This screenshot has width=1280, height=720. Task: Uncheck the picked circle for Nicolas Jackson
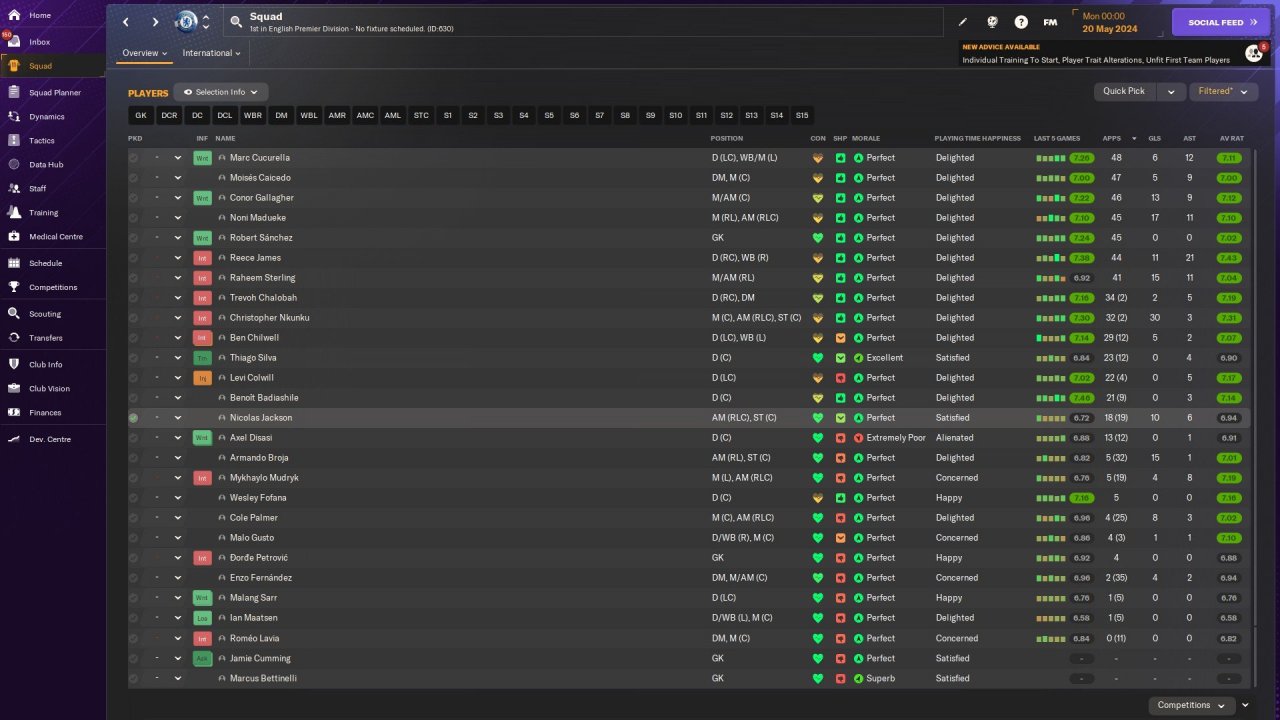coord(134,418)
